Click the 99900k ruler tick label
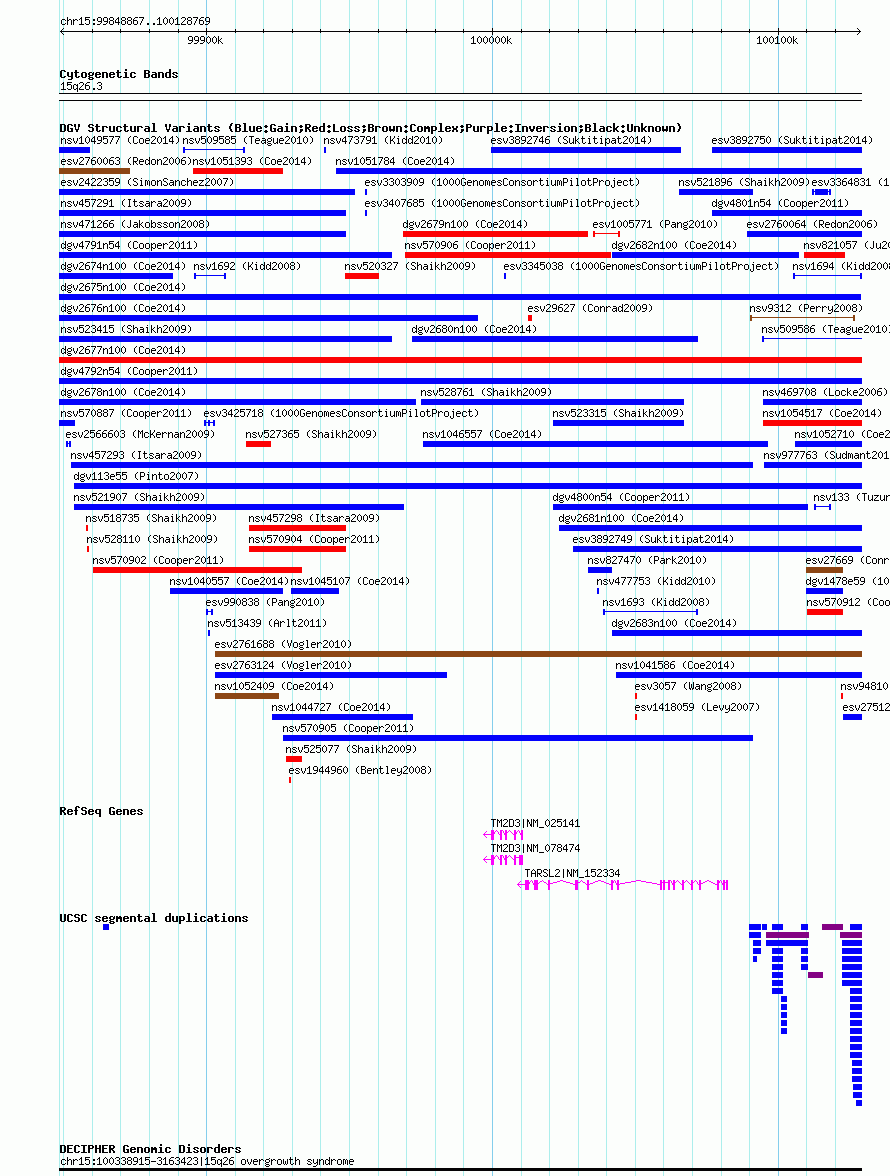The width and height of the screenshot is (890, 1176). click(x=205, y=40)
